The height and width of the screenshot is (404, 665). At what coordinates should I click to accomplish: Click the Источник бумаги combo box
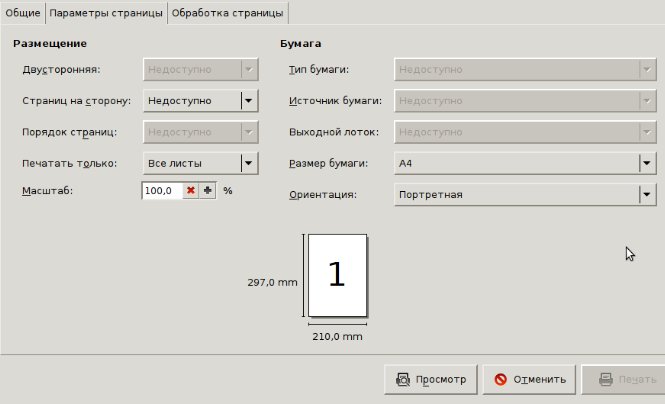coord(524,101)
